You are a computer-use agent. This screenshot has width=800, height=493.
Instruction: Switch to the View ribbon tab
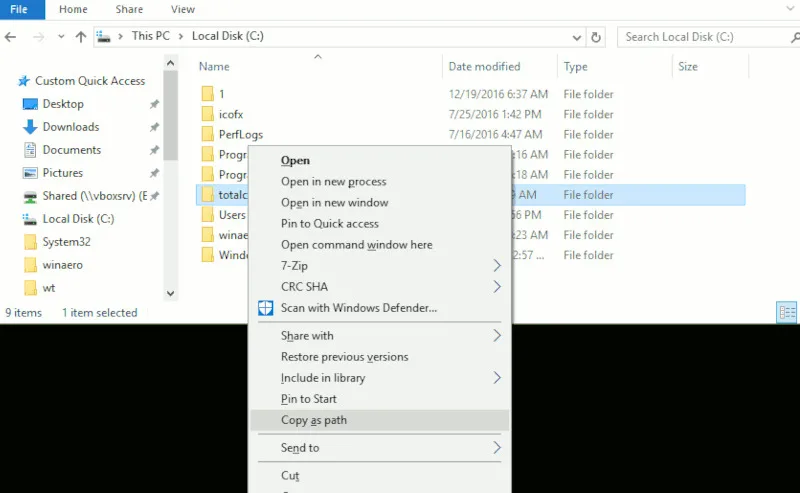tap(183, 9)
